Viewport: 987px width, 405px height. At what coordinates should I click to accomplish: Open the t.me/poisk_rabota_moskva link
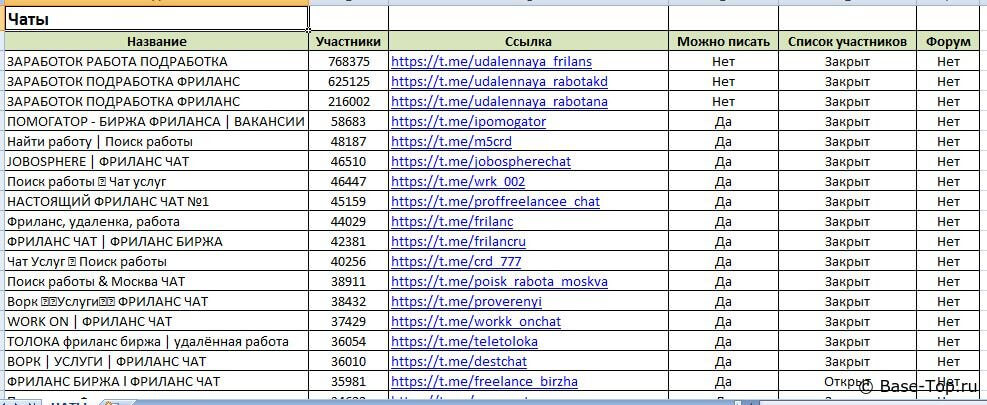[x=499, y=282]
